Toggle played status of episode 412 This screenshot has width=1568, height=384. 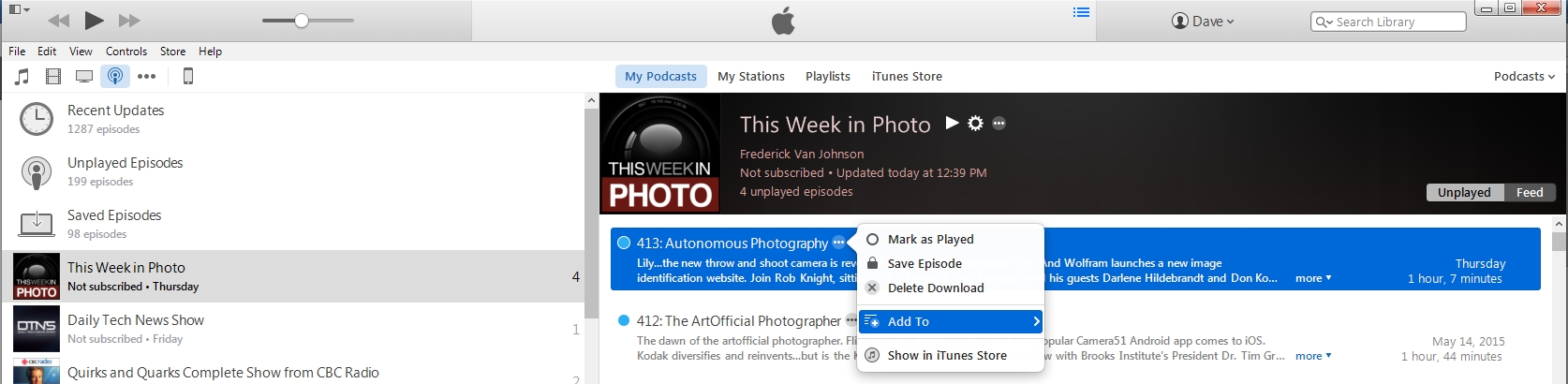coord(624,320)
